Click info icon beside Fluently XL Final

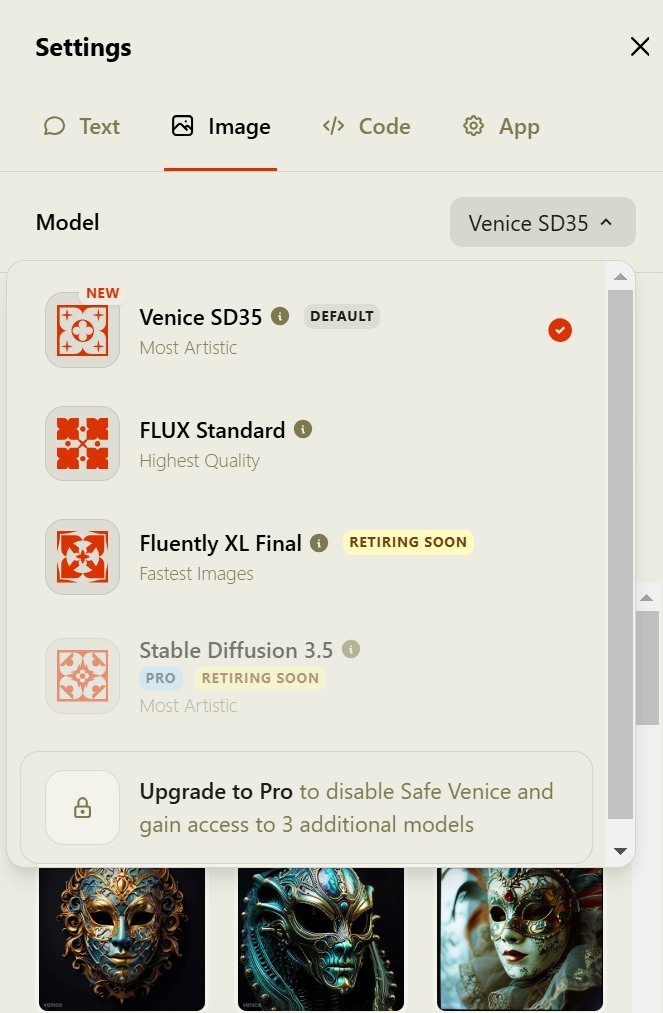319,543
